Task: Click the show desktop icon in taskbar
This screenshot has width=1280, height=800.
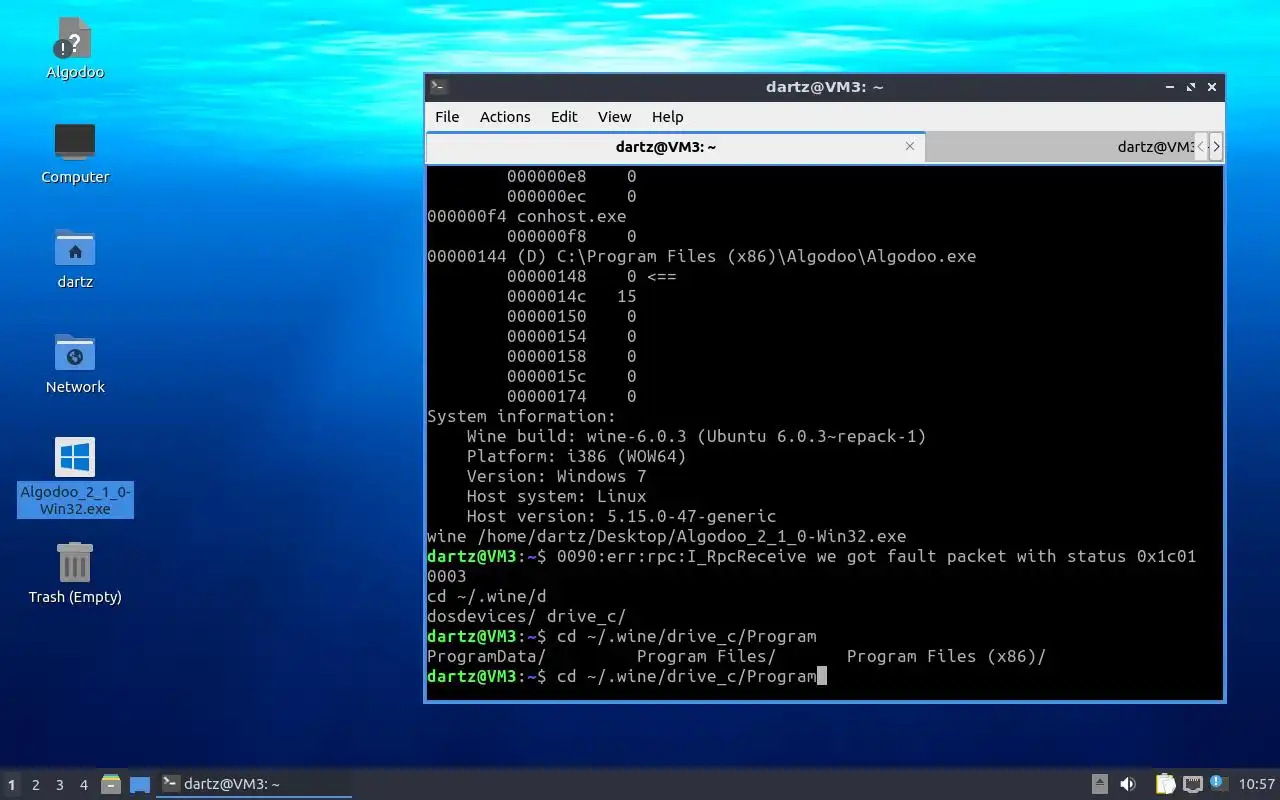Action: tap(140, 784)
